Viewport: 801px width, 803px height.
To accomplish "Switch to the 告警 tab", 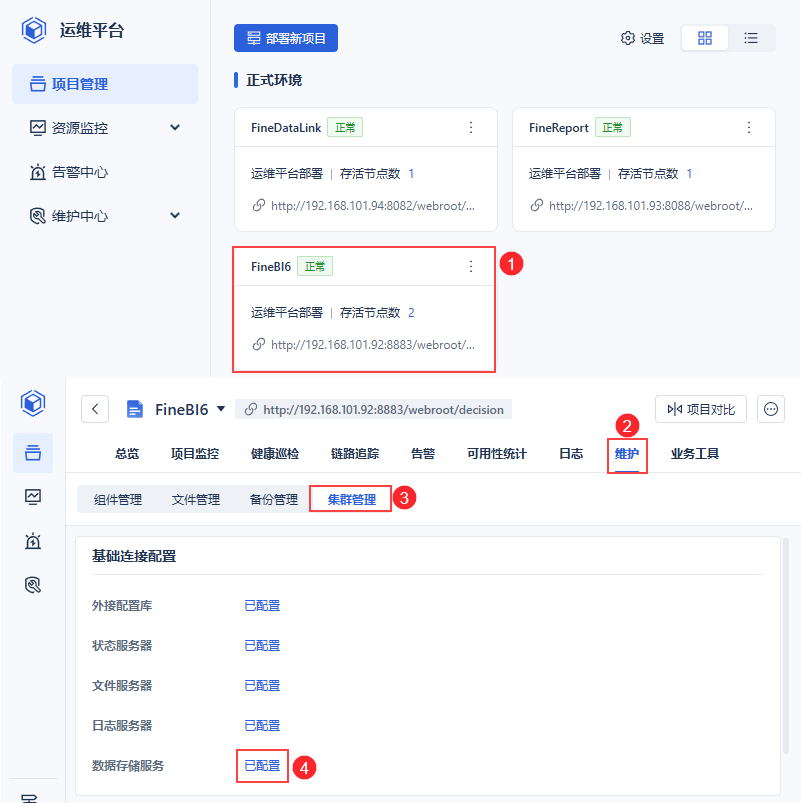I will tap(423, 454).
